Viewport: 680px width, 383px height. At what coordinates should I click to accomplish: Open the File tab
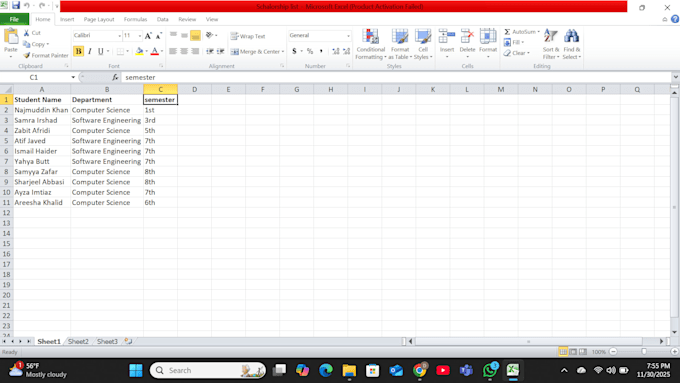(x=14, y=19)
